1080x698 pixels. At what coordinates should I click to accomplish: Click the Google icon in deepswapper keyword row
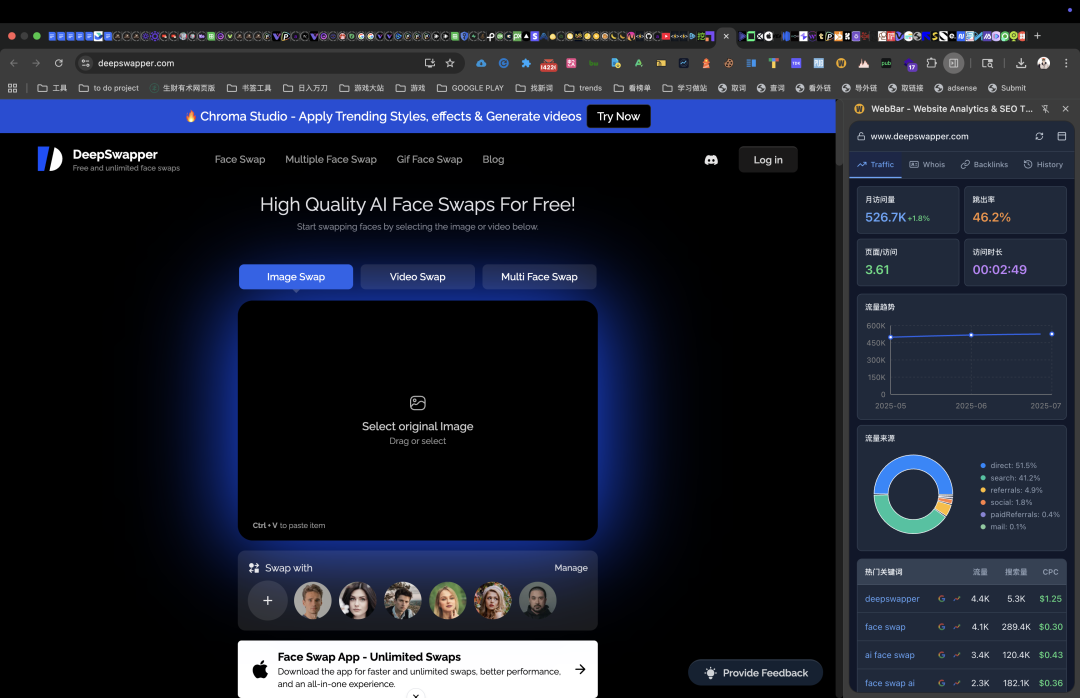(941, 599)
